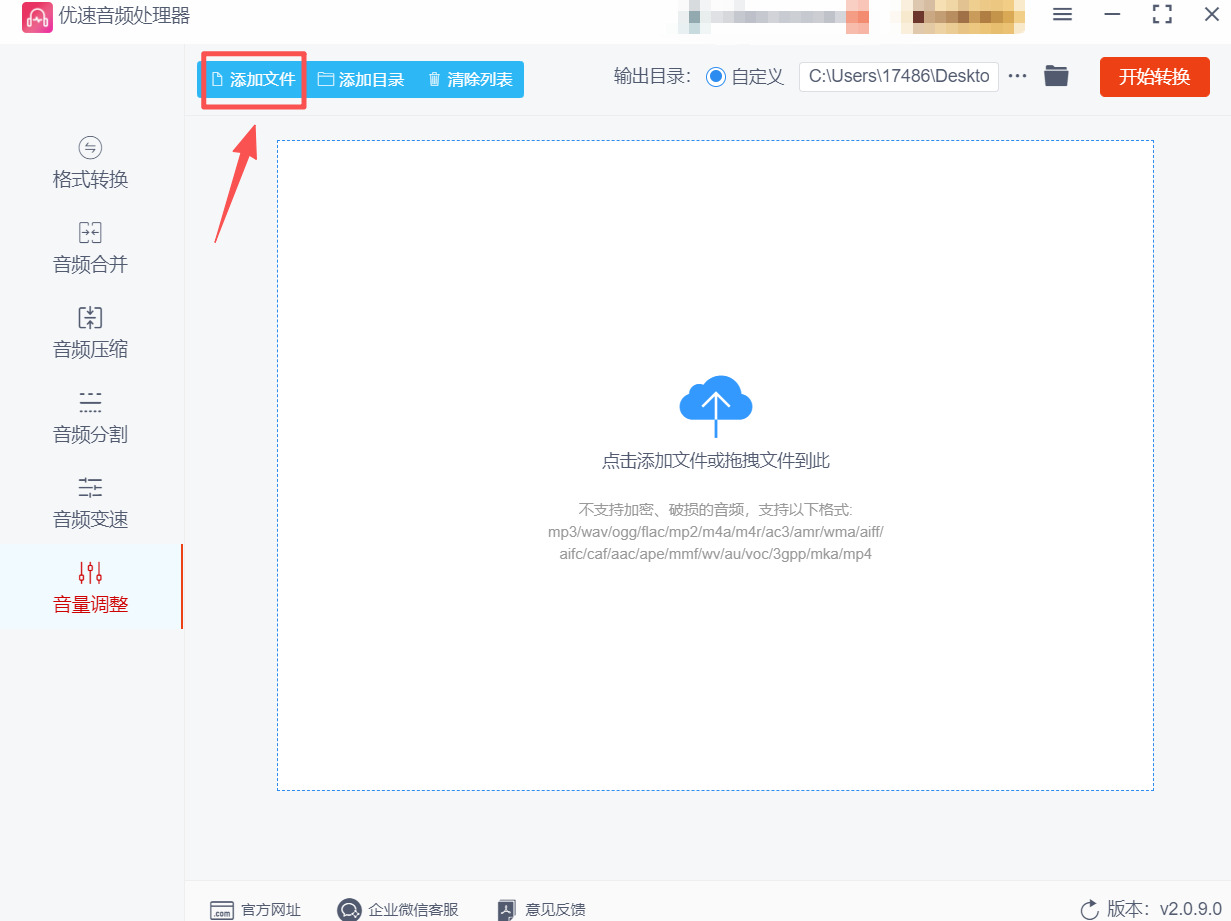Minimize the window
This screenshot has height=921, width=1231.
tap(1112, 15)
